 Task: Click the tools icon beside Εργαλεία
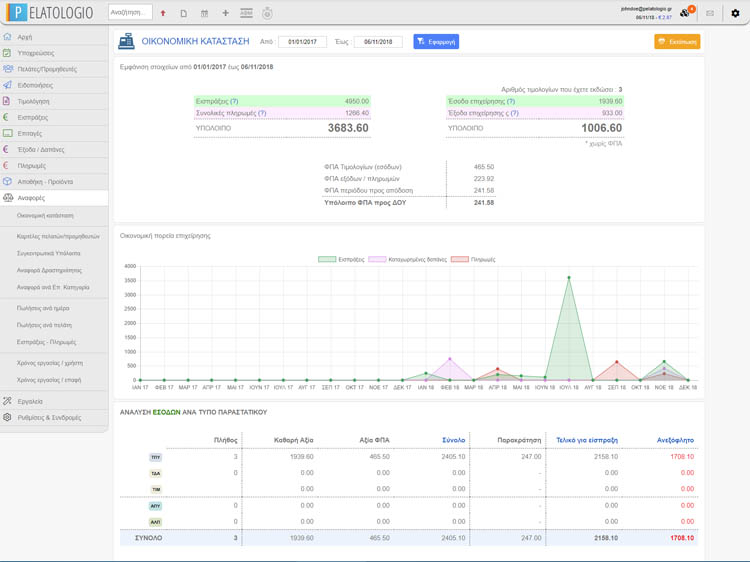7,401
